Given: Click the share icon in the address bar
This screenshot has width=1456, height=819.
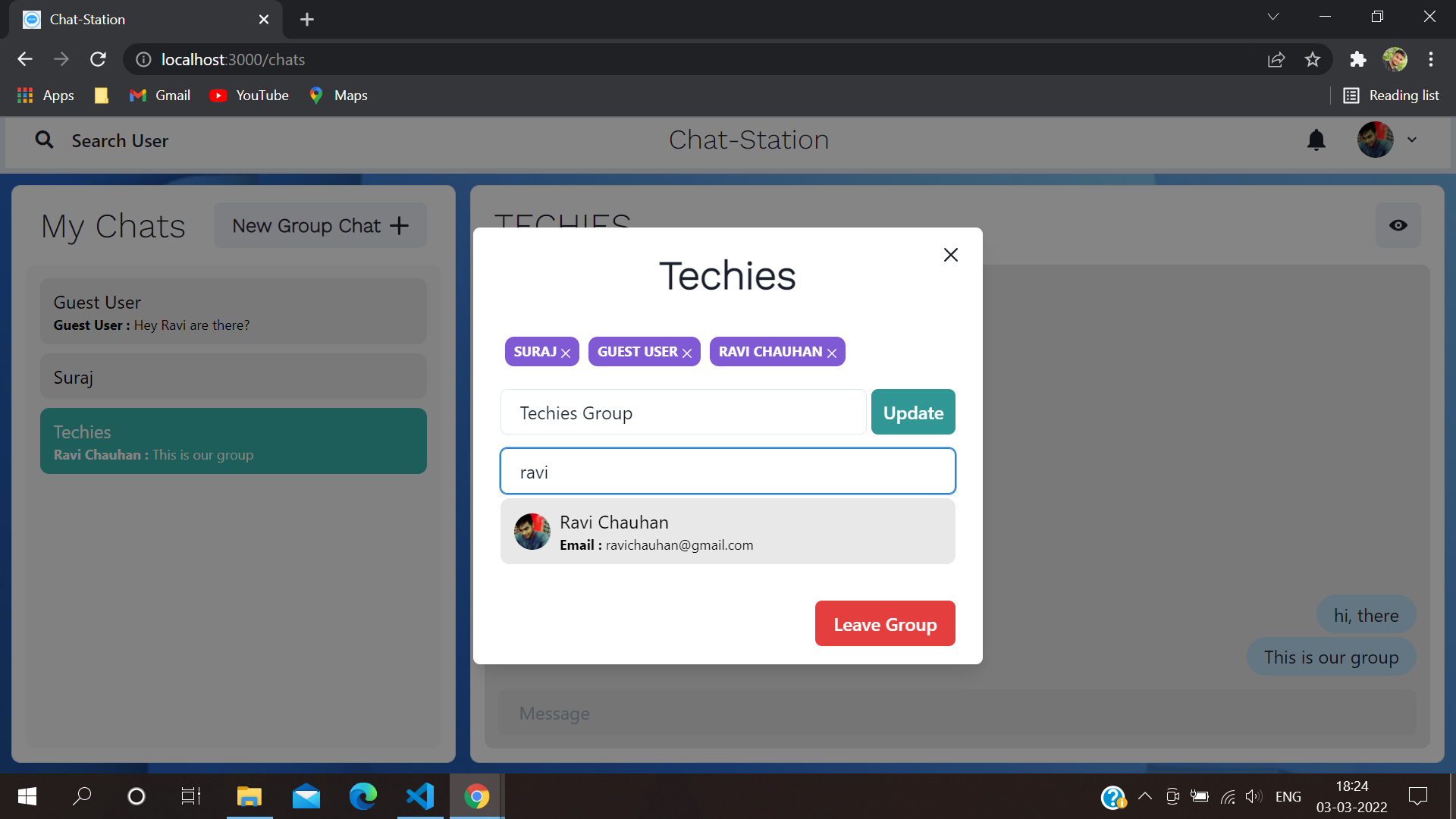Looking at the screenshot, I should click(x=1276, y=59).
